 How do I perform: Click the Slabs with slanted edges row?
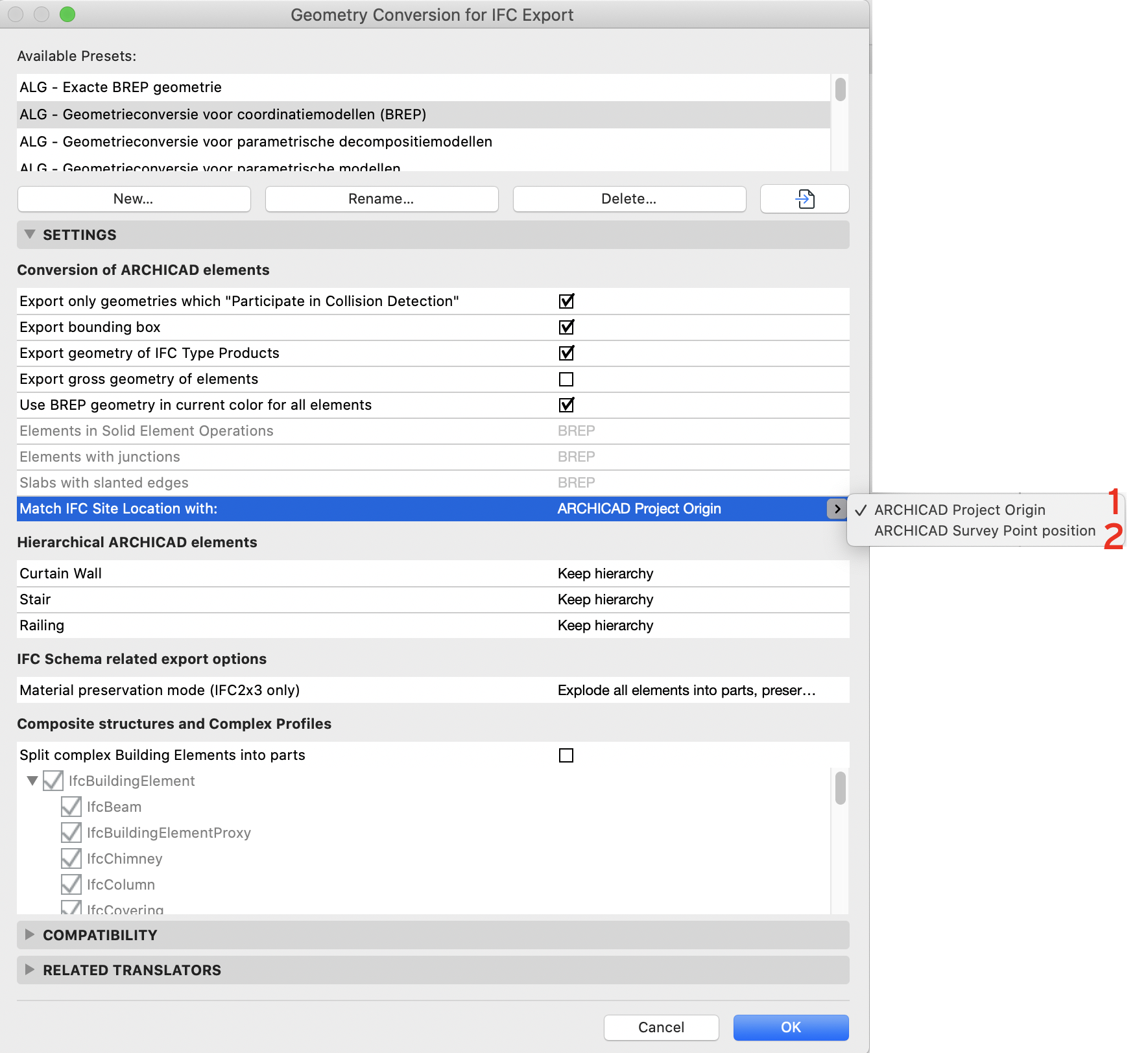point(433,483)
